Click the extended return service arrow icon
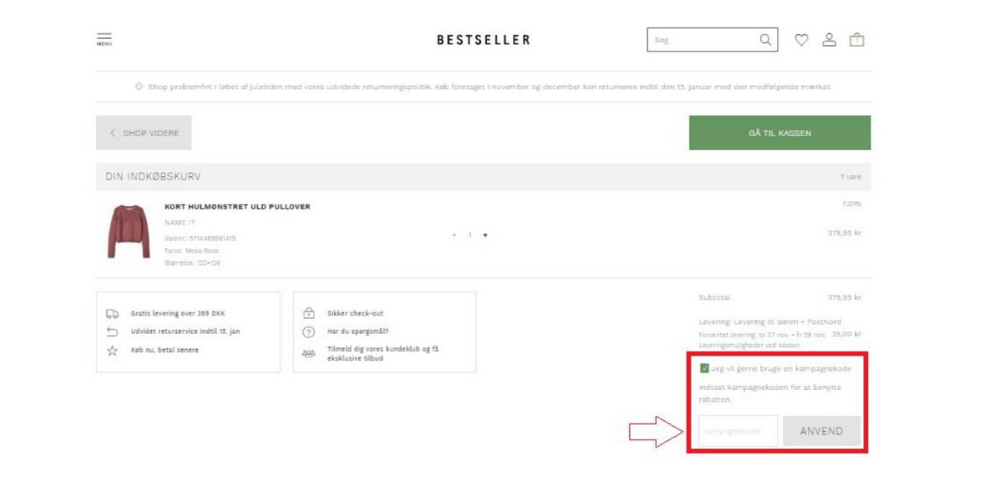 113,332
